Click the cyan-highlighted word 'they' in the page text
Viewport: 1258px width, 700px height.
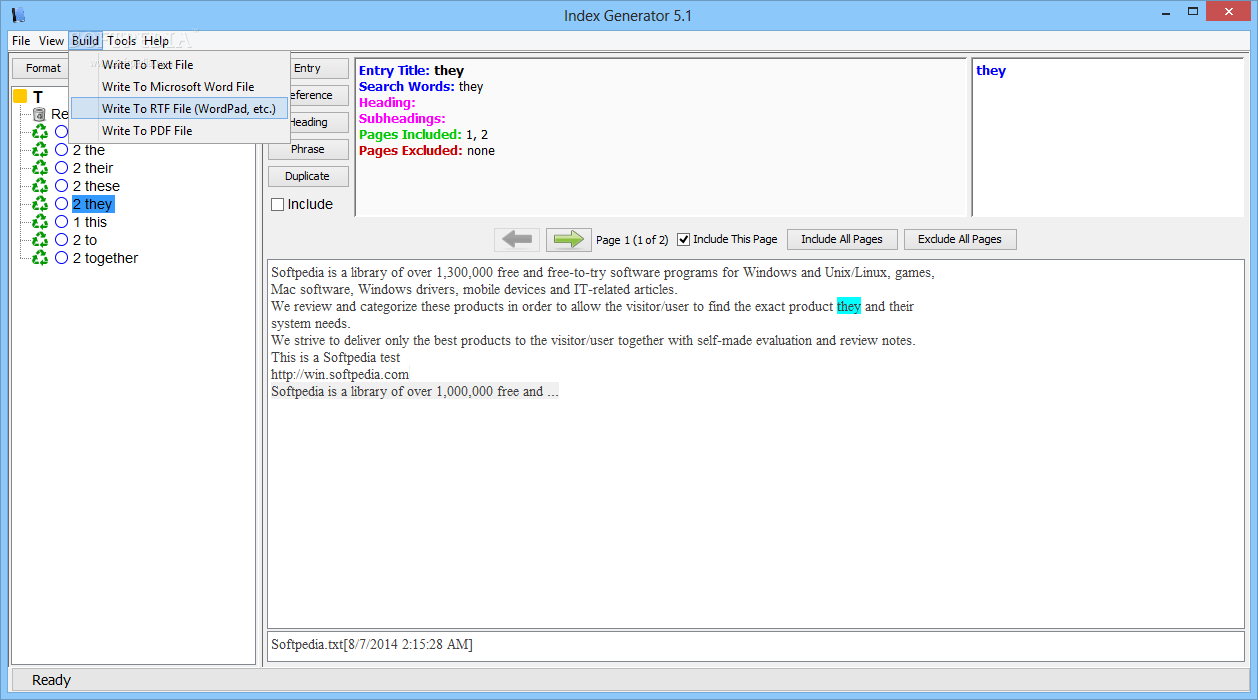click(x=849, y=306)
